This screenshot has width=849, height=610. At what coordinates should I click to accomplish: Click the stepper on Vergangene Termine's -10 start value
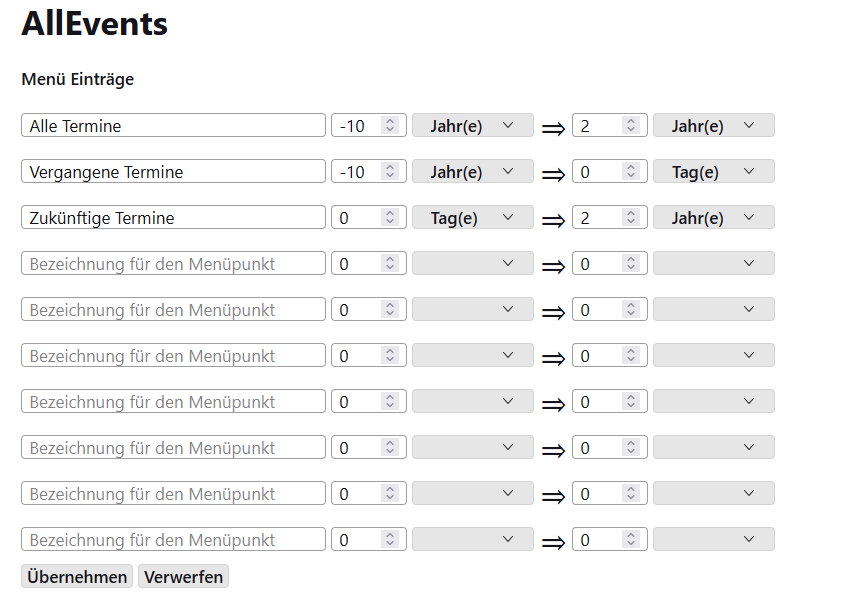390,172
